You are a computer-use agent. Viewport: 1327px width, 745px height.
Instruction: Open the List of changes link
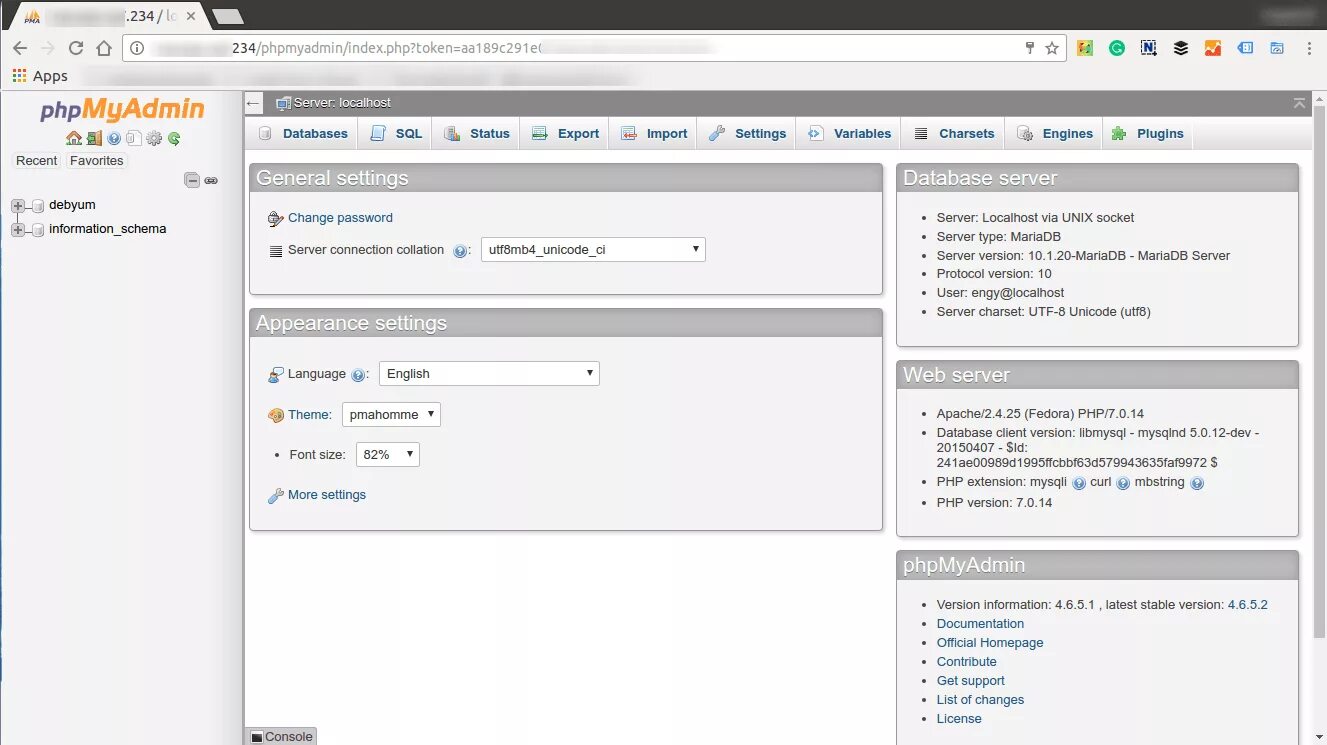coord(980,700)
